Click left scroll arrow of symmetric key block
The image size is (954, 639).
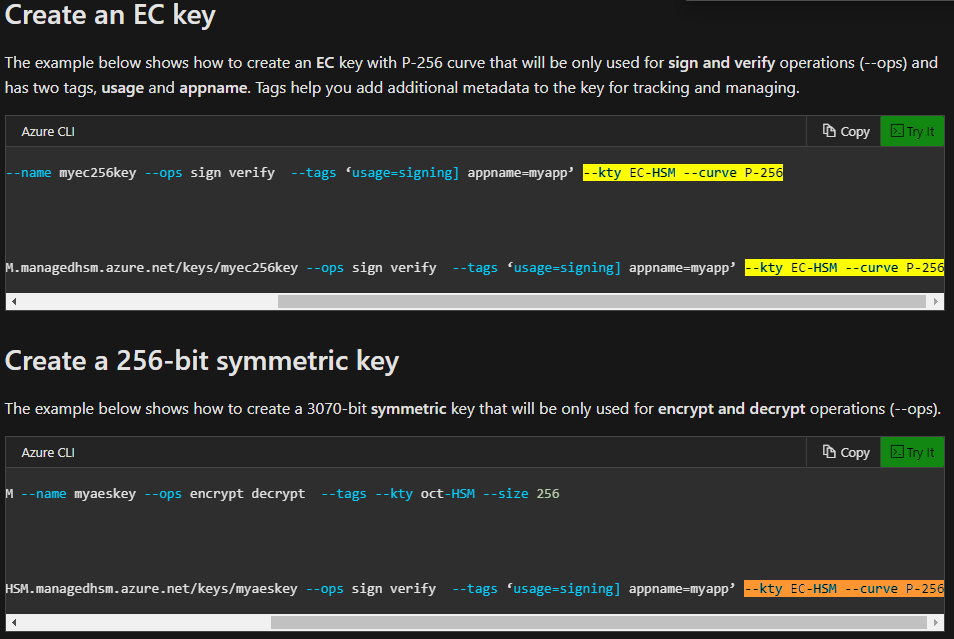point(13,622)
